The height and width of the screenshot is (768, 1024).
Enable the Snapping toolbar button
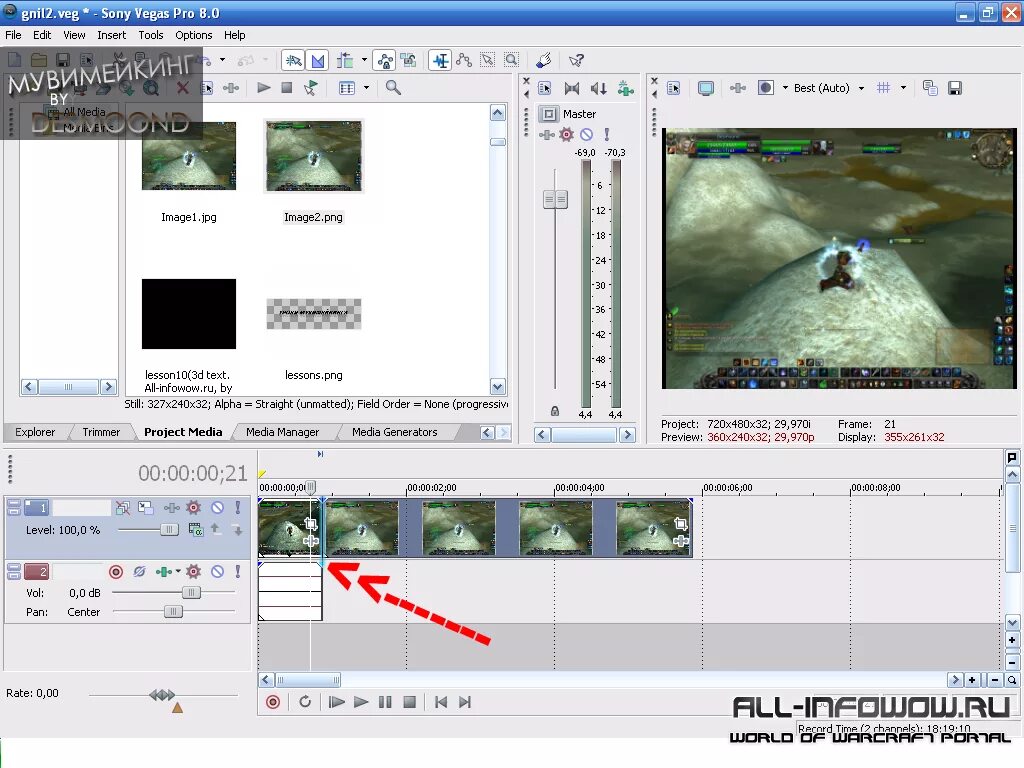[293, 61]
